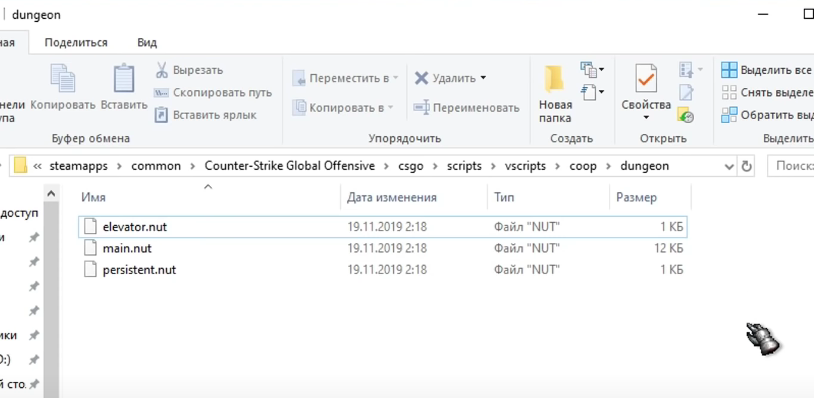This screenshot has width=814, height=398.
Task: Switch to the View (Вид) ribbon tab
Action: pos(147,43)
